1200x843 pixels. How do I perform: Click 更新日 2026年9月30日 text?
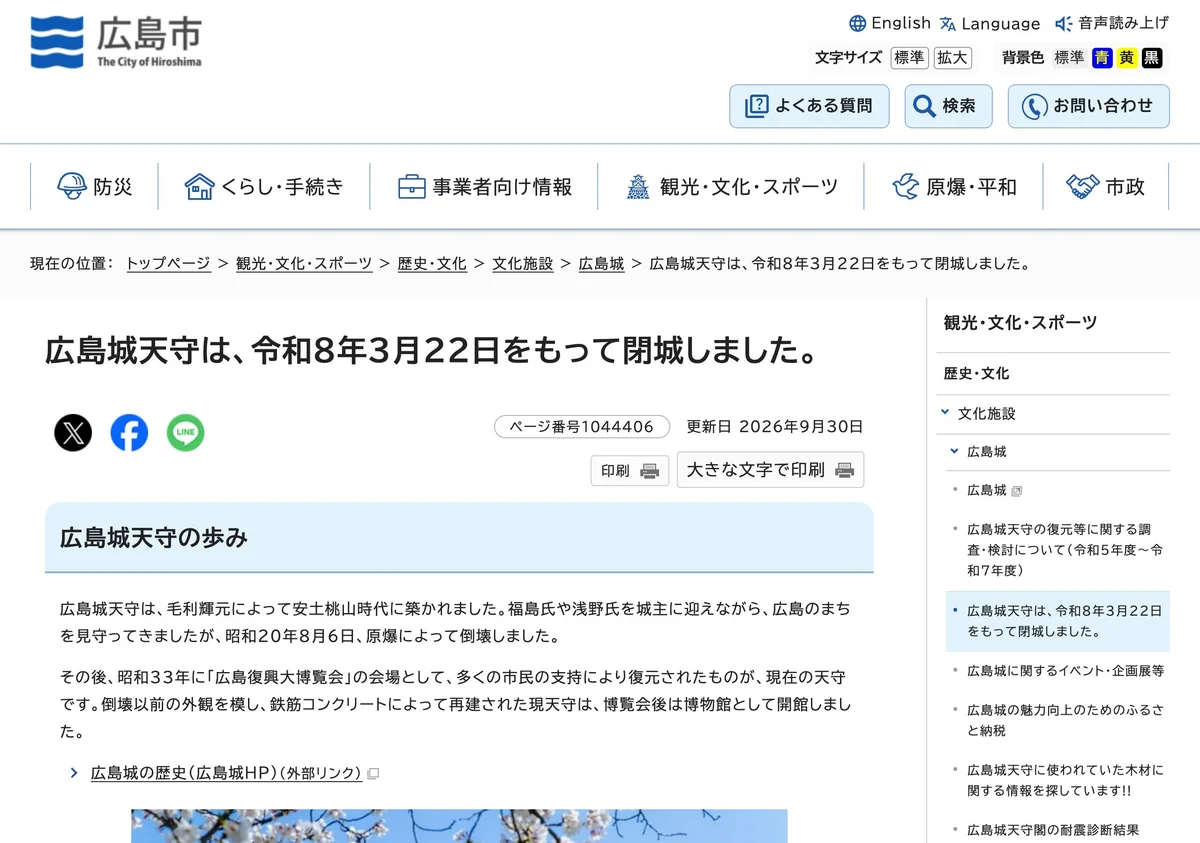click(x=774, y=427)
